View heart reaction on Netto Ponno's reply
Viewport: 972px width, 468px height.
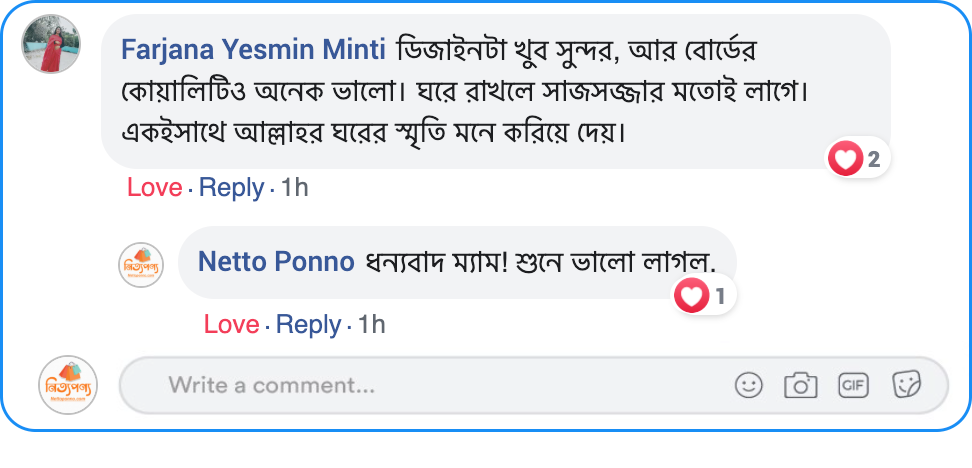coord(704,296)
